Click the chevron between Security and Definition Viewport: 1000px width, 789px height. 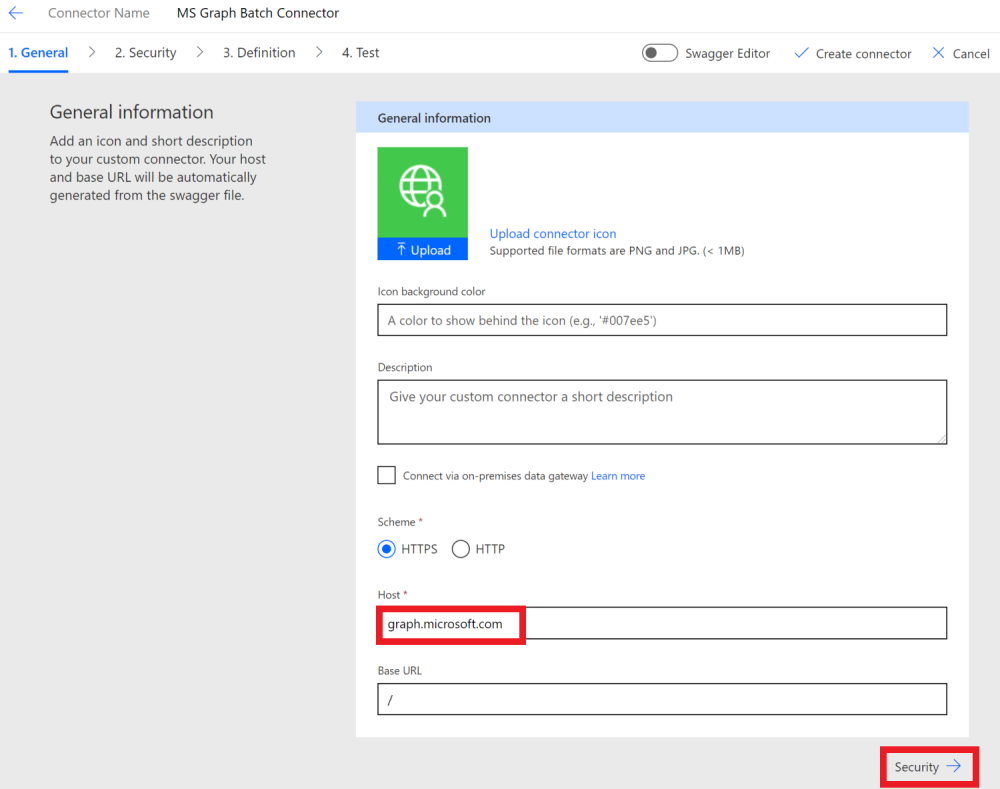pyautogui.click(x=200, y=52)
